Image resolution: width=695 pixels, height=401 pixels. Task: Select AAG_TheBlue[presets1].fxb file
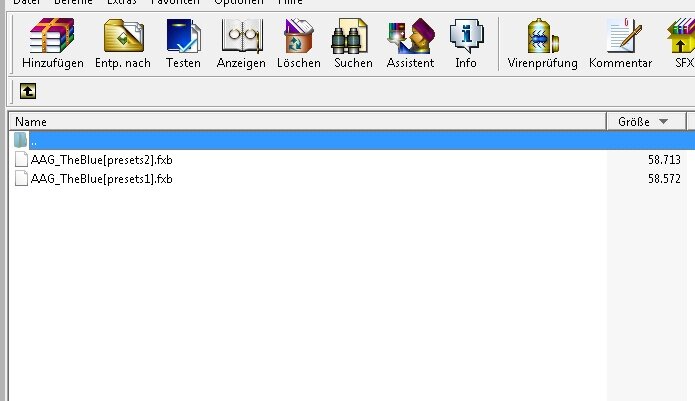pos(101,178)
